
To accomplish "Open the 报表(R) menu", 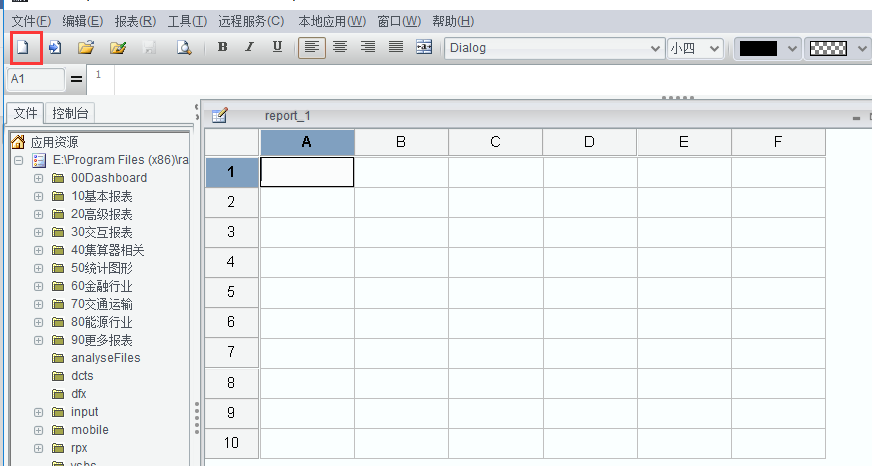I will pos(135,21).
